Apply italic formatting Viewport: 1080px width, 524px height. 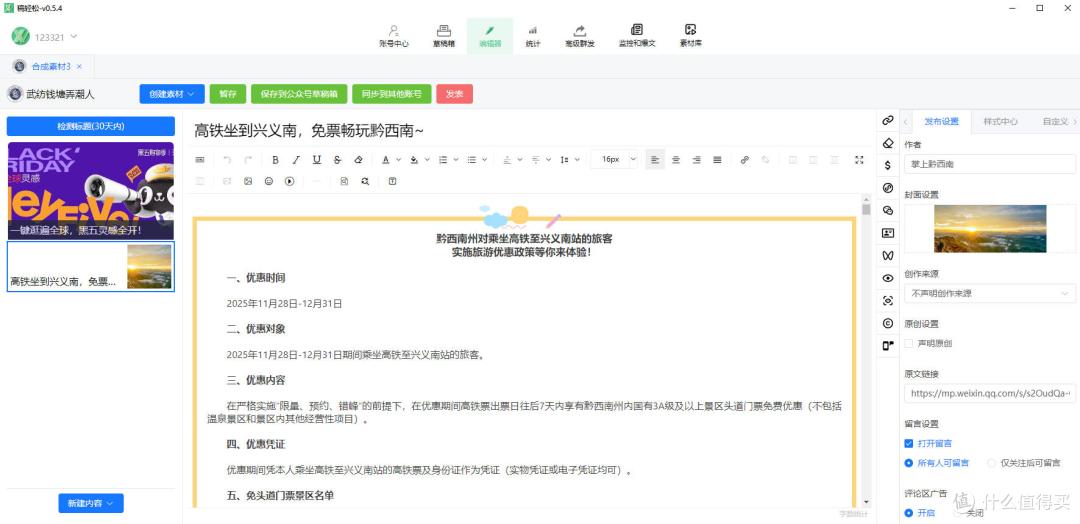[296, 160]
